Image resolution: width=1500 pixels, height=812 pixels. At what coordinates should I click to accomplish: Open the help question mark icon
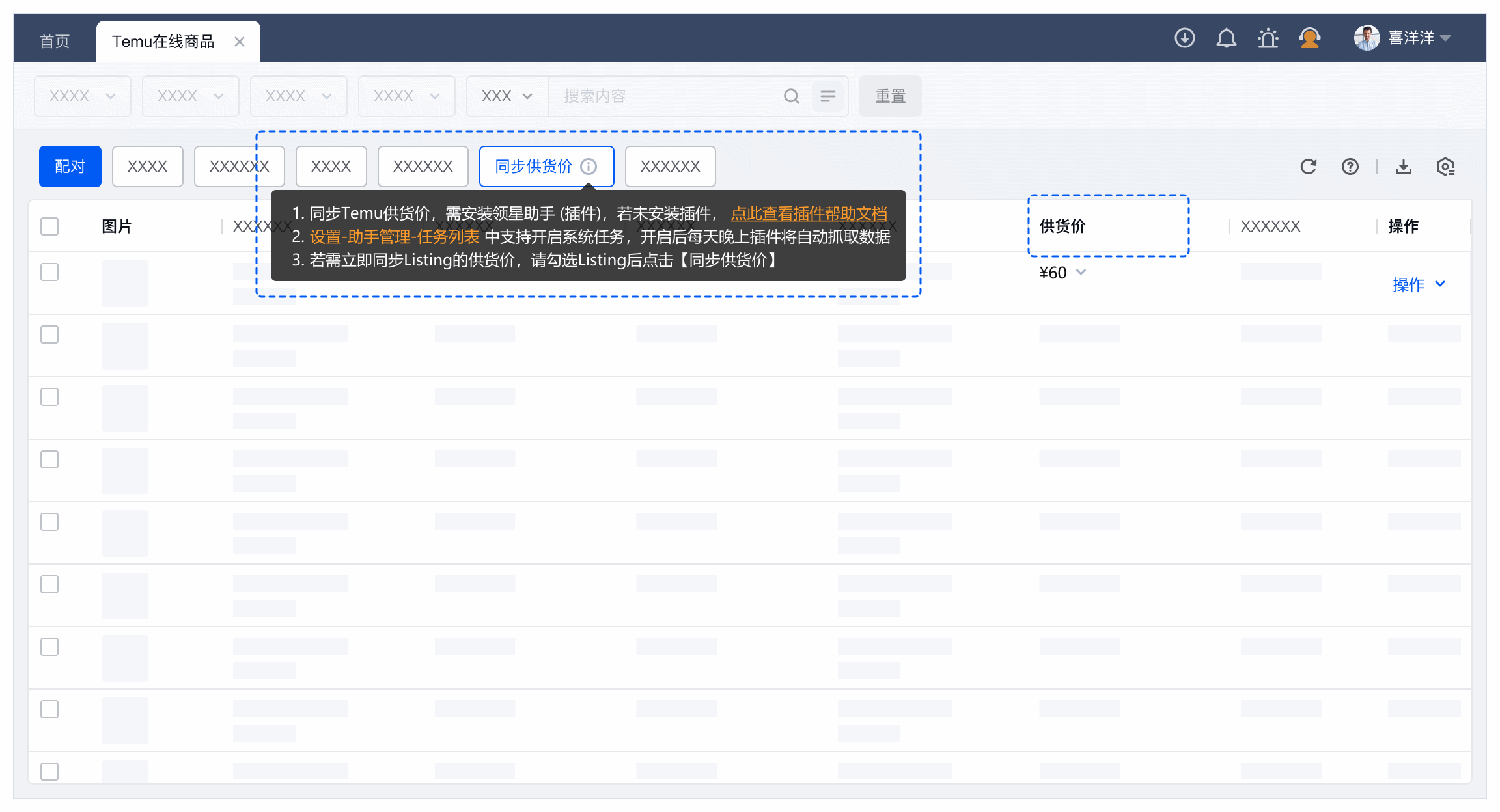(x=1350, y=167)
